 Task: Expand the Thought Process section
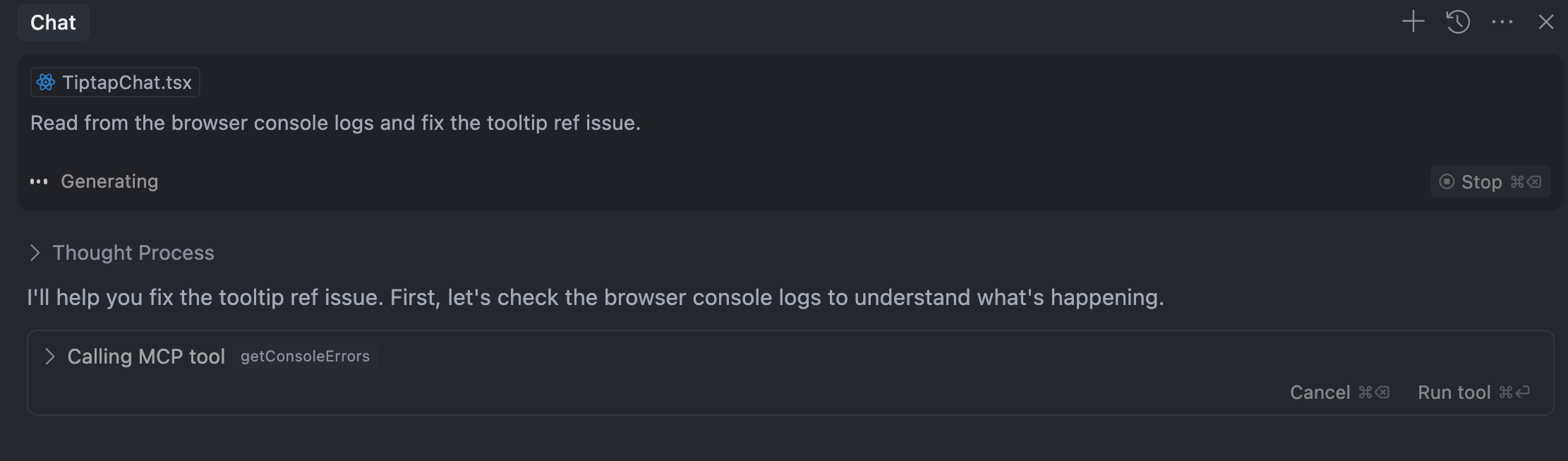click(x=35, y=253)
